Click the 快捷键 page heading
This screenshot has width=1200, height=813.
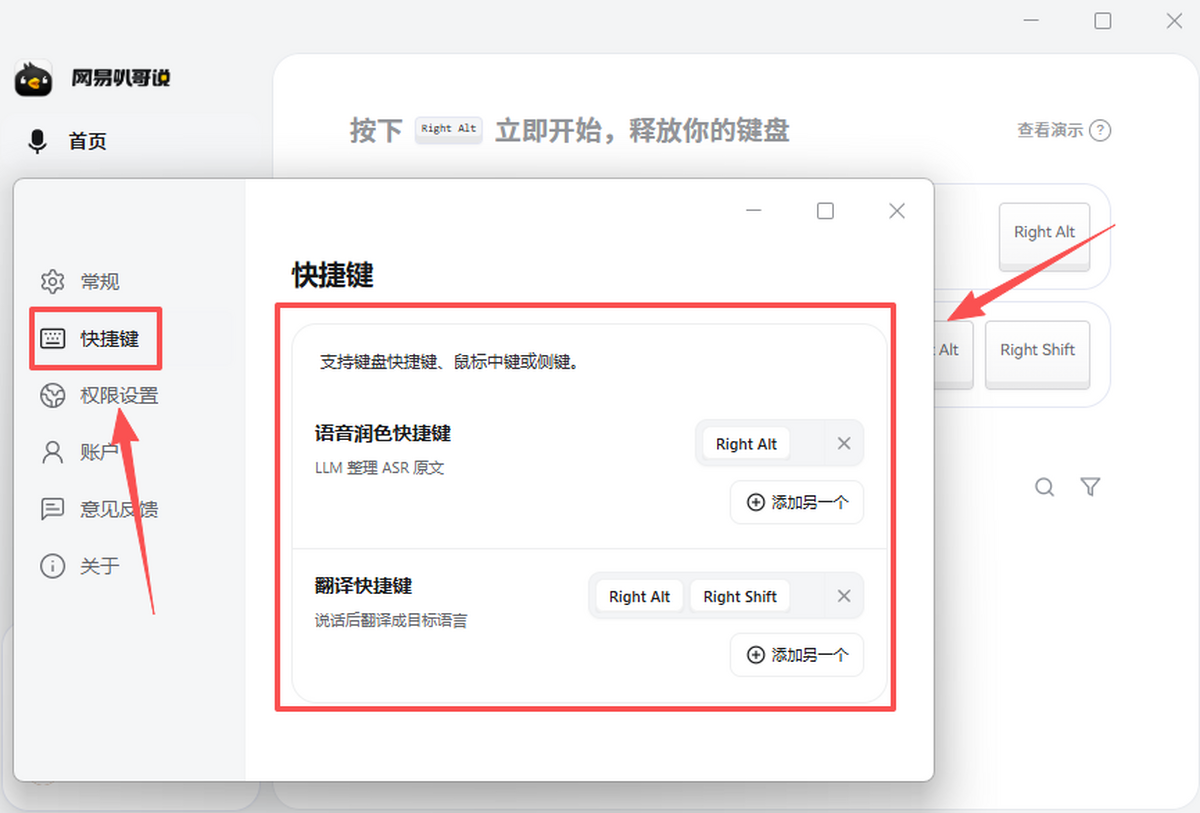tap(333, 276)
